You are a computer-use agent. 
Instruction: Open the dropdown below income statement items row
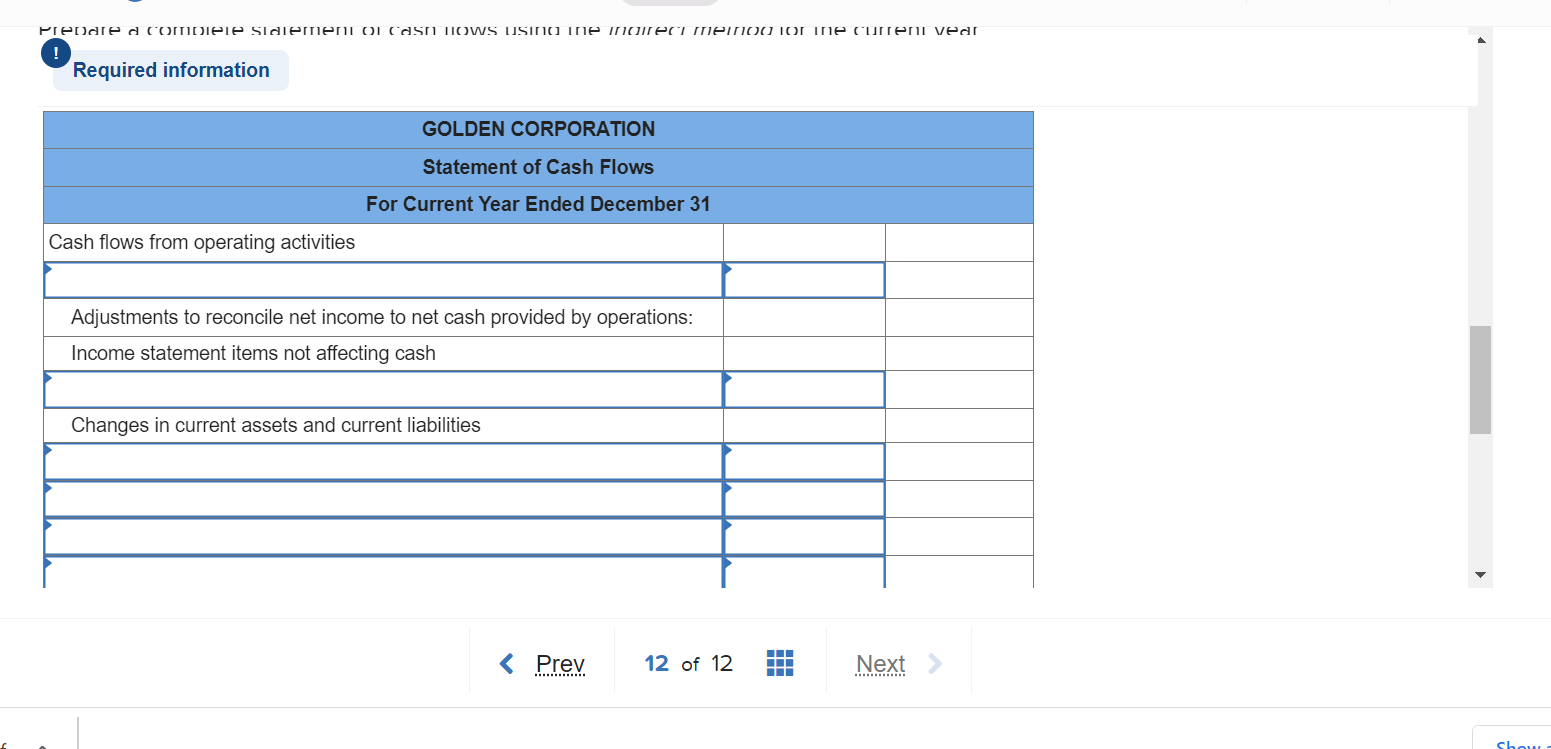coord(383,389)
